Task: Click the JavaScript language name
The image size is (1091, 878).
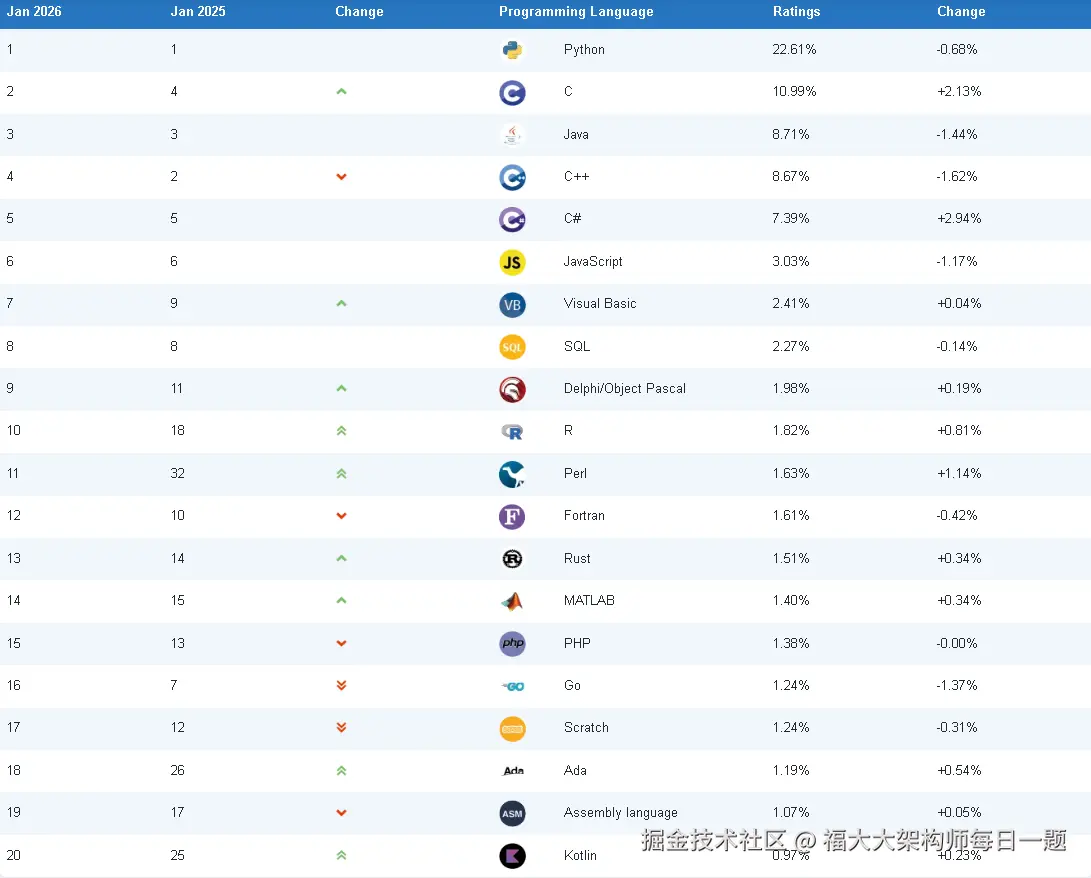Action: [x=593, y=262]
